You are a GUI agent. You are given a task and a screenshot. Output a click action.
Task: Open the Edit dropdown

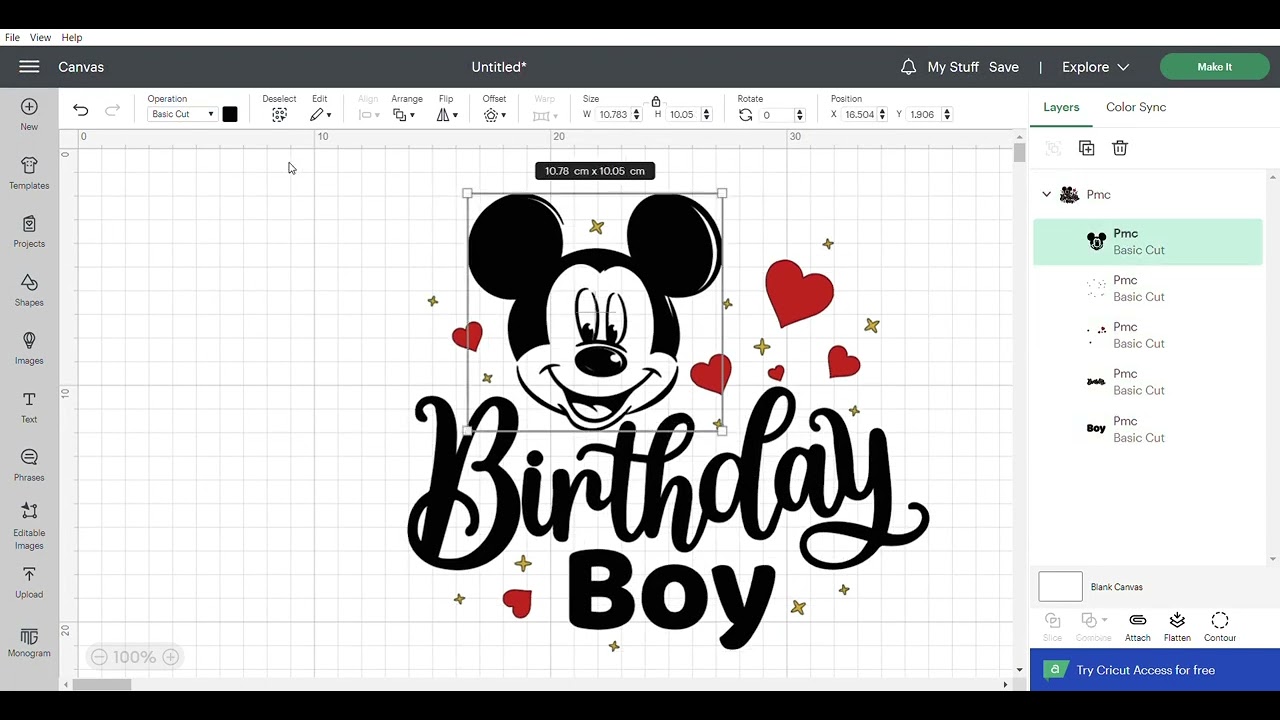point(320,115)
